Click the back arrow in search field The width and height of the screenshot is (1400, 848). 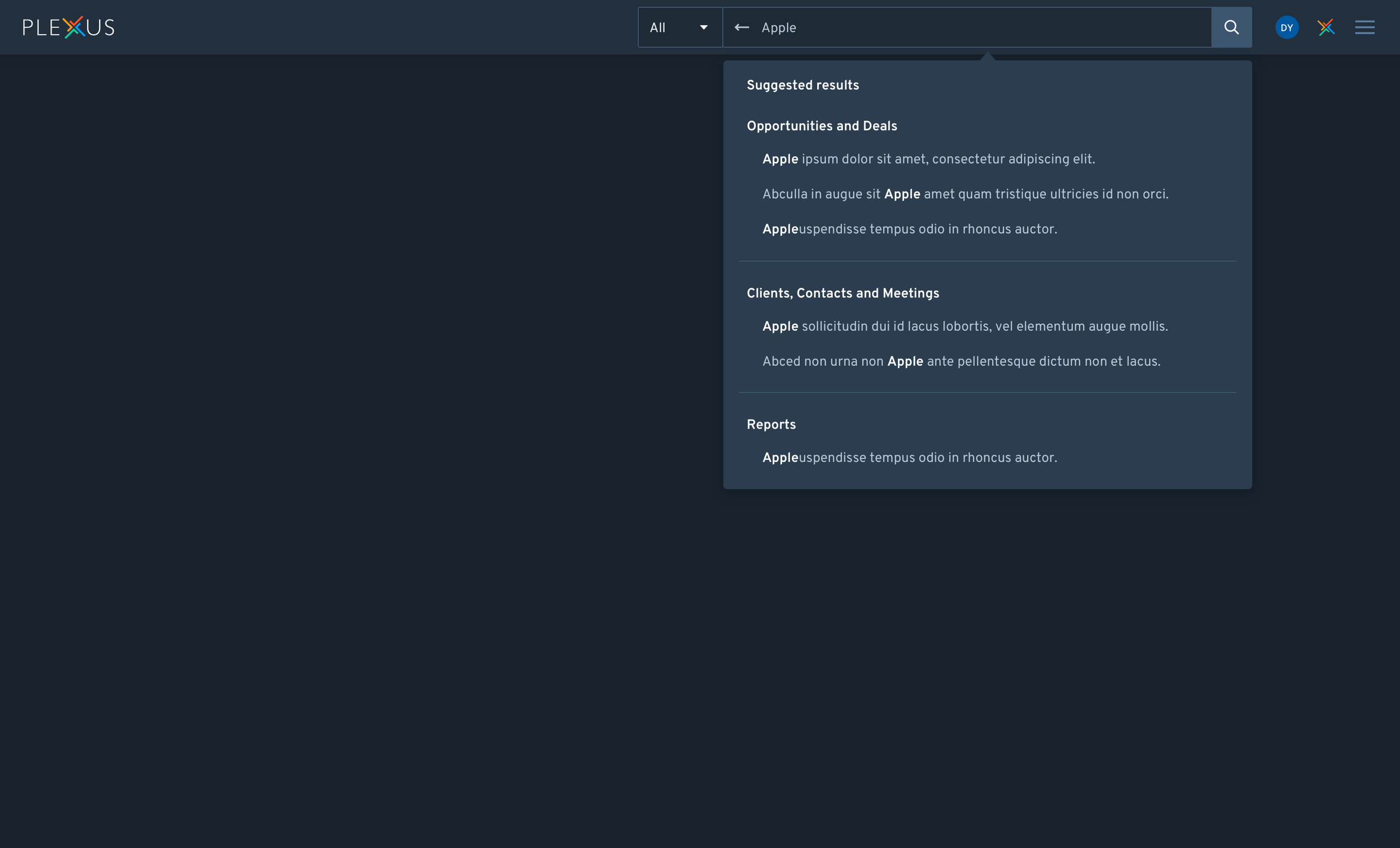[741, 27]
